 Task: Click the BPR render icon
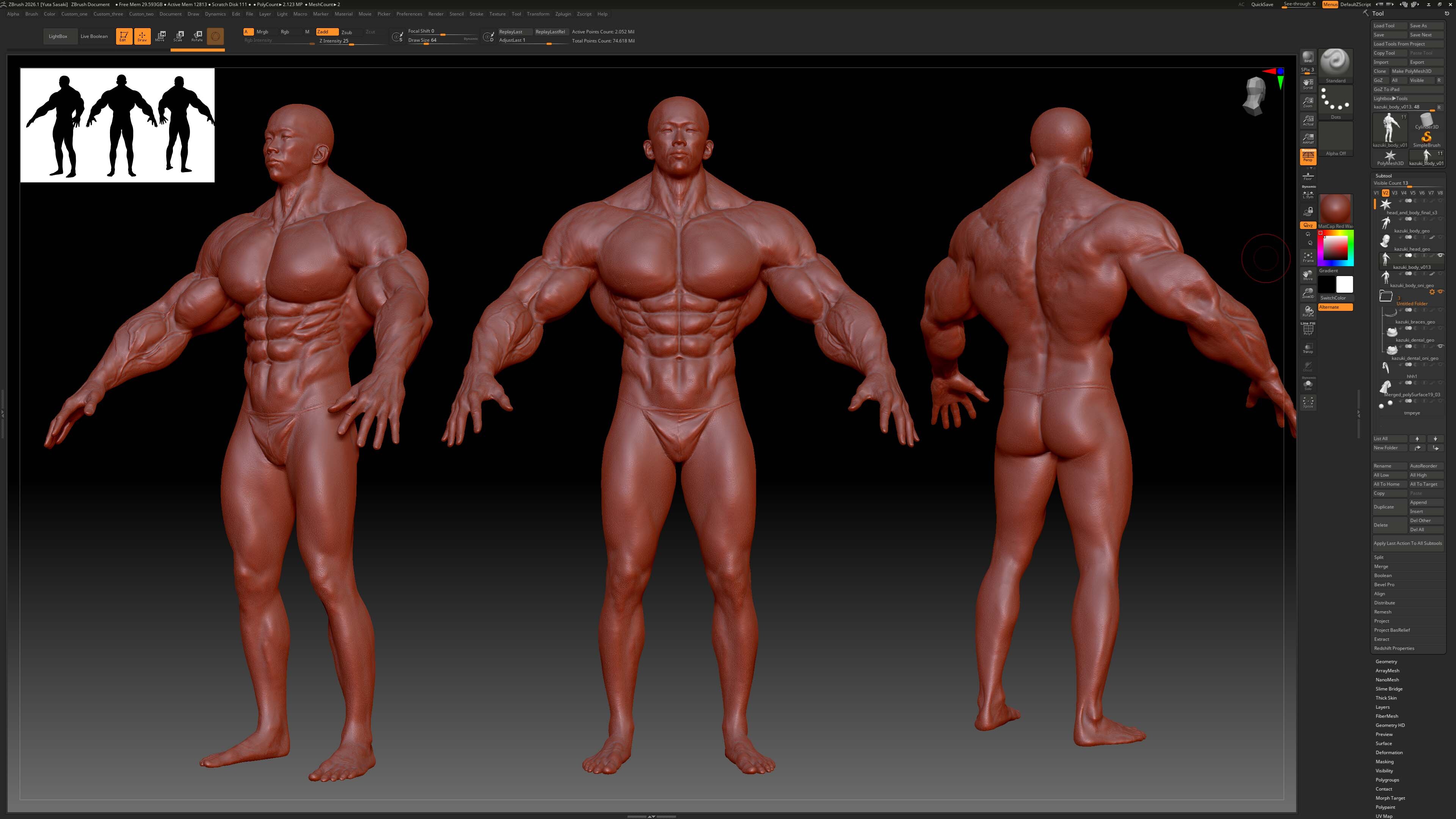(1308, 57)
